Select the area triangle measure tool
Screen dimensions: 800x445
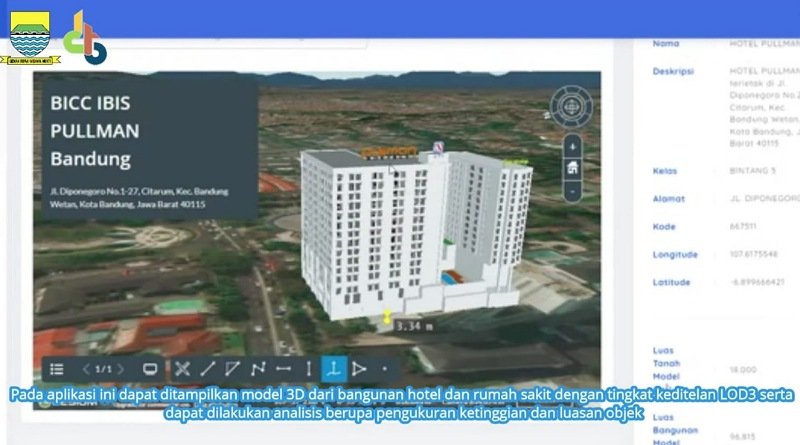pyautogui.click(x=359, y=368)
